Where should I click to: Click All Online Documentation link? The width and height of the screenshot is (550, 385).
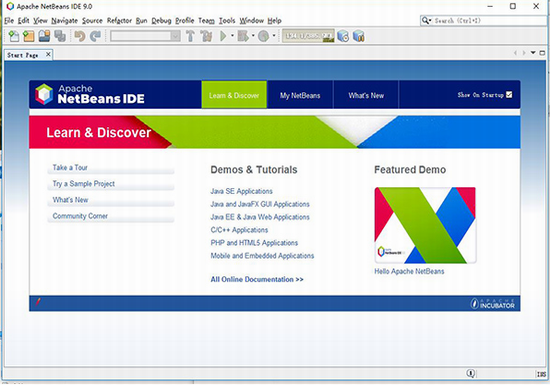point(257,279)
